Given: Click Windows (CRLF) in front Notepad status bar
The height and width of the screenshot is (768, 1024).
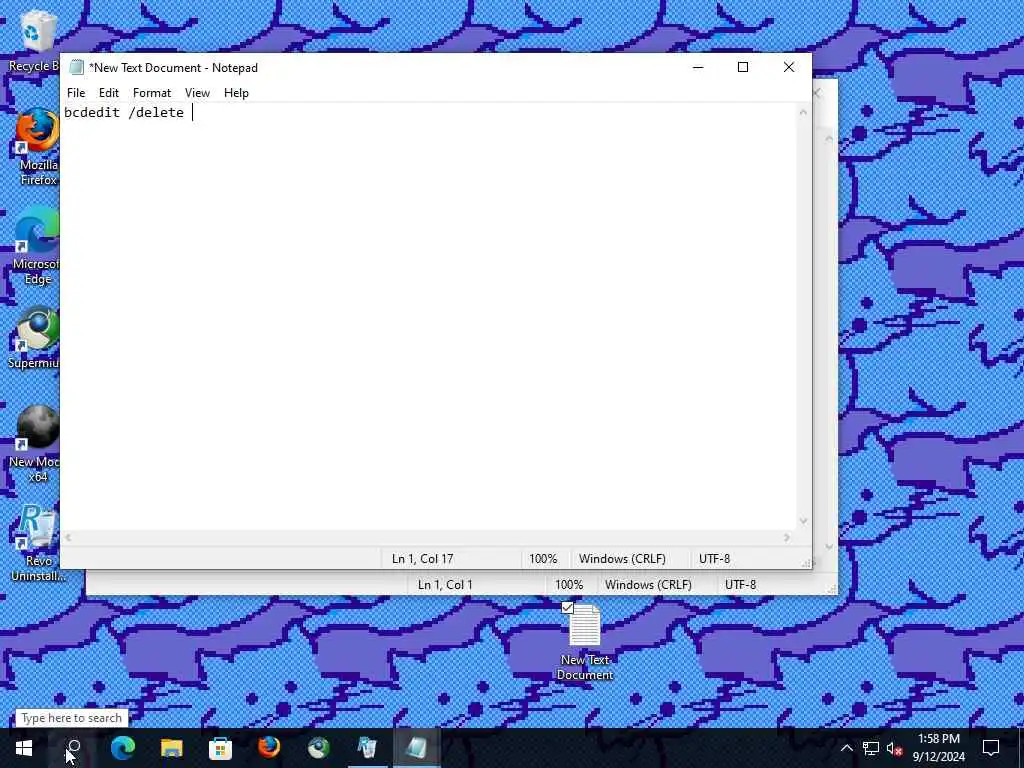Looking at the screenshot, I should pos(622,558).
